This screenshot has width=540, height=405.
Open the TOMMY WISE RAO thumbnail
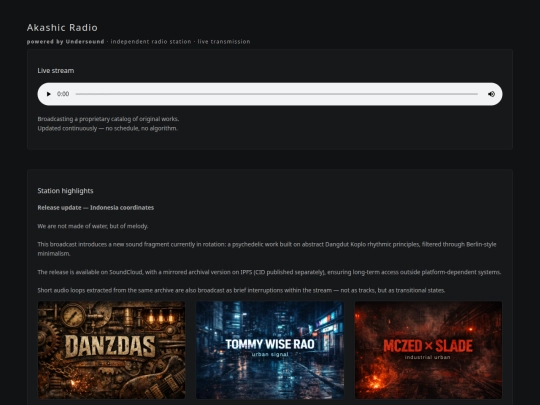[x=270, y=350]
